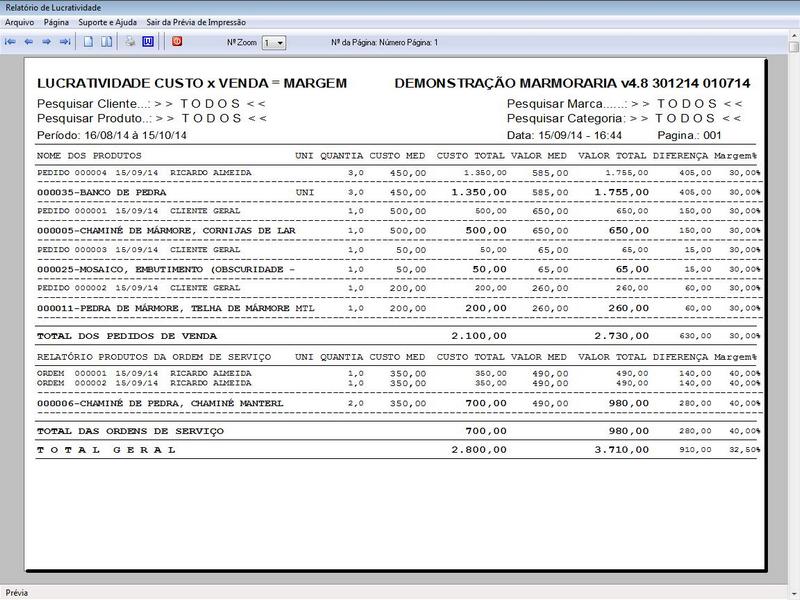Show single page view
Screen dimensions: 800x600
point(89,42)
